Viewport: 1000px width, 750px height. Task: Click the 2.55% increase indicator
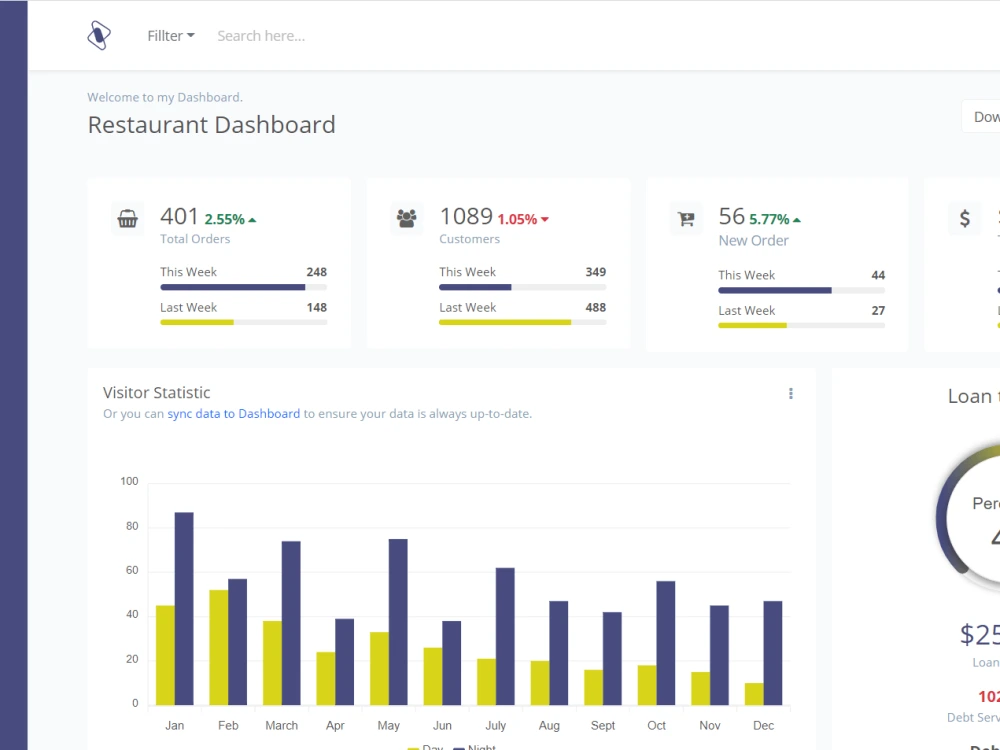click(x=230, y=219)
